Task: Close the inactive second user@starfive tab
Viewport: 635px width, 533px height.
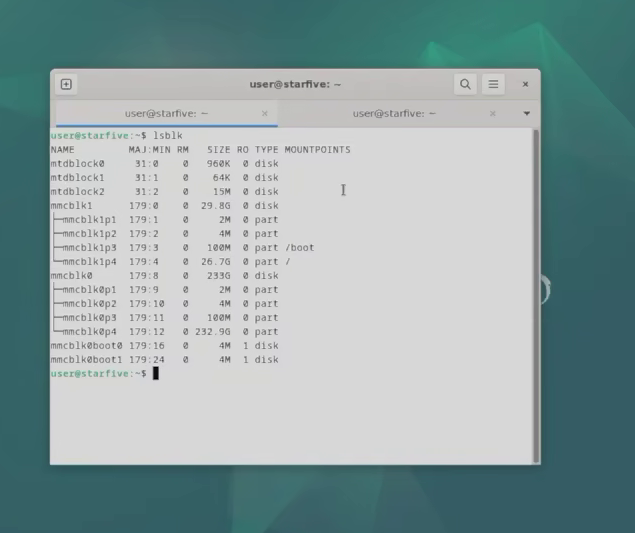Action: (492, 114)
